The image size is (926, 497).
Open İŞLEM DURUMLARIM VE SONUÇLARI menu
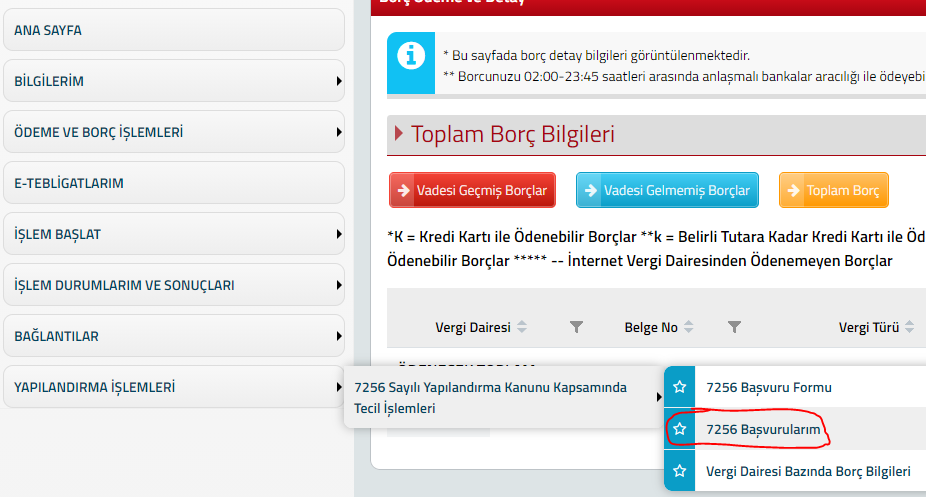(x=174, y=285)
